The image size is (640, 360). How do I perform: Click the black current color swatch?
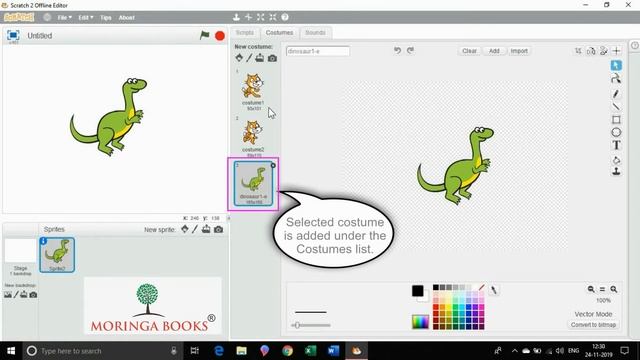click(x=418, y=291)
